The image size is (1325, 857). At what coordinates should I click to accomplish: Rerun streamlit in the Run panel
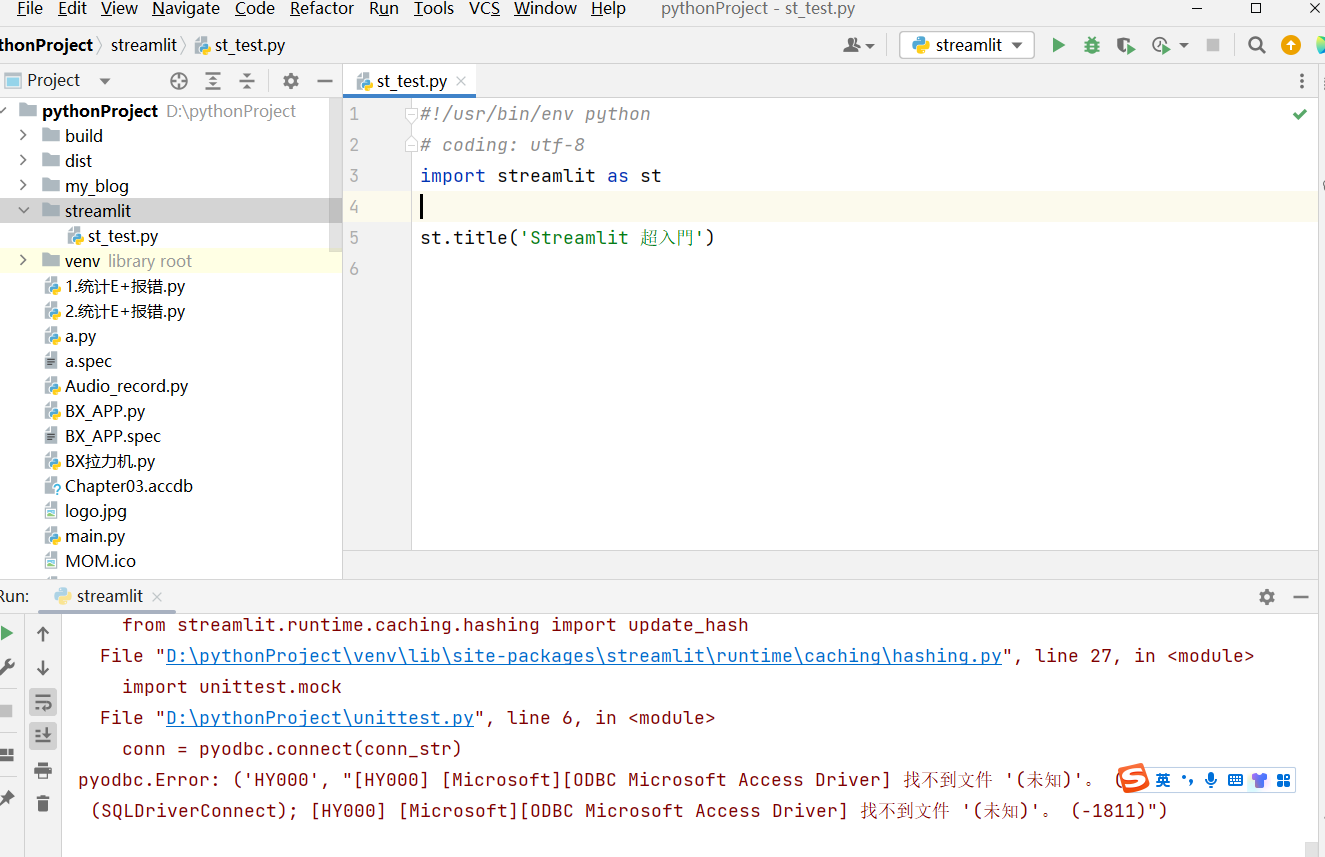pos(7,633)
